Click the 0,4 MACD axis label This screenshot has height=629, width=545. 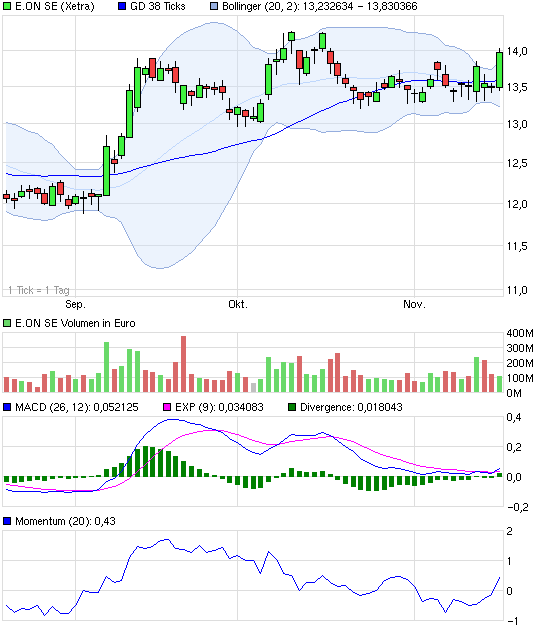[514, 417]
